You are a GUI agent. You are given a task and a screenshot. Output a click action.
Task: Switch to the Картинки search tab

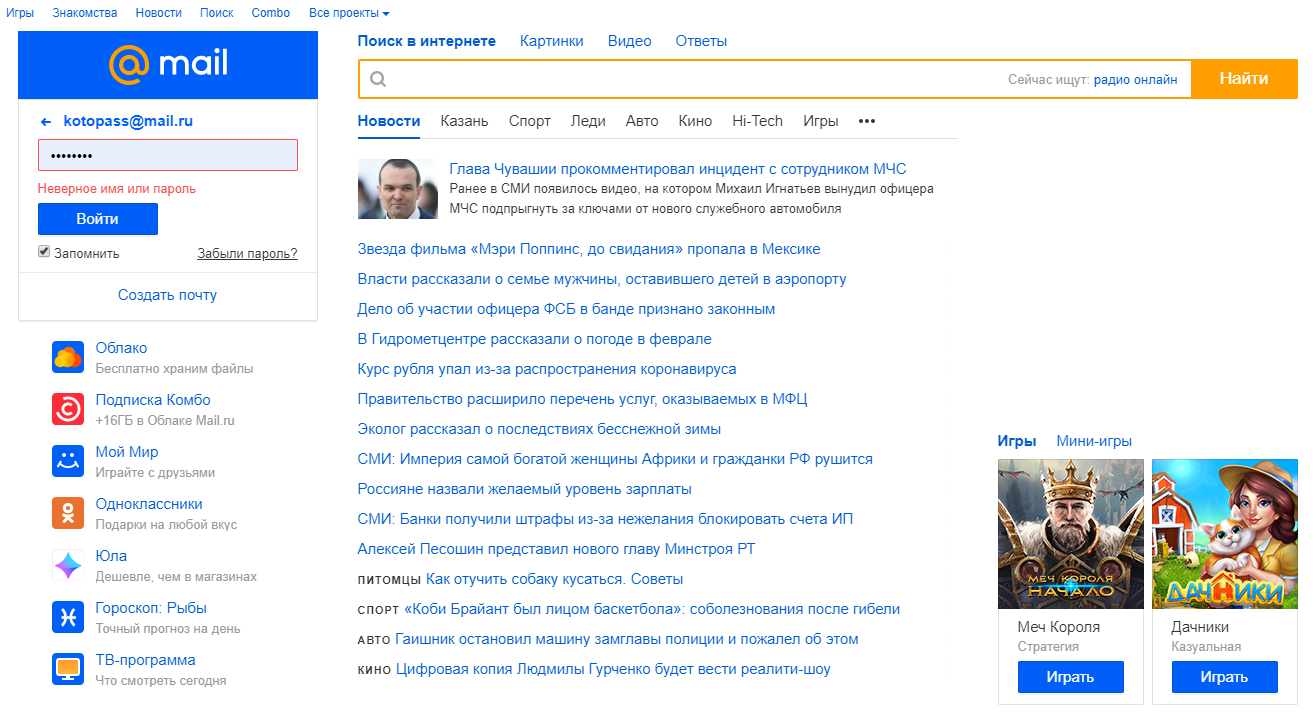(x=552, y=41)
